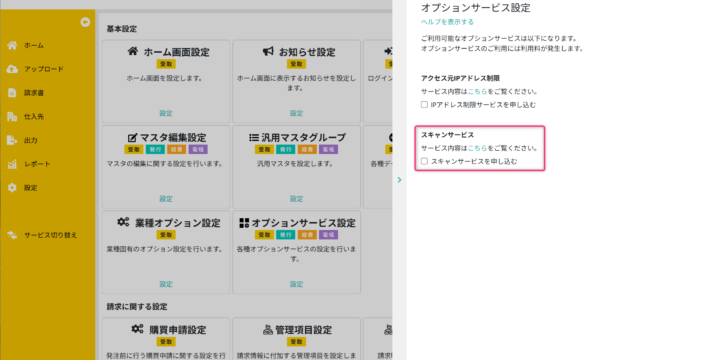Click the 請求書 document icon
Screen dimensions: 720x360
click(12, 93)
